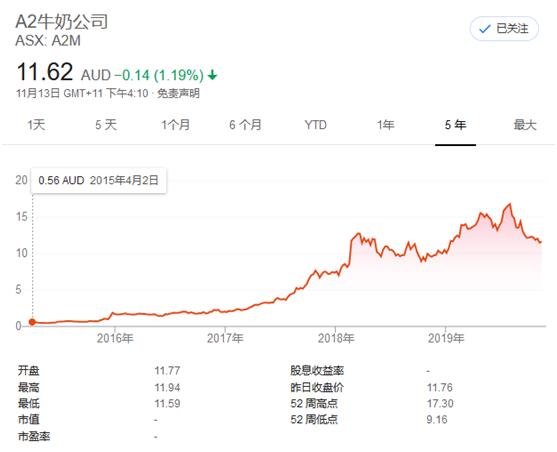This screenshot has width=557, height=452.
Task: Show the 最大 range tab
Action: click(x=525, y=125)
